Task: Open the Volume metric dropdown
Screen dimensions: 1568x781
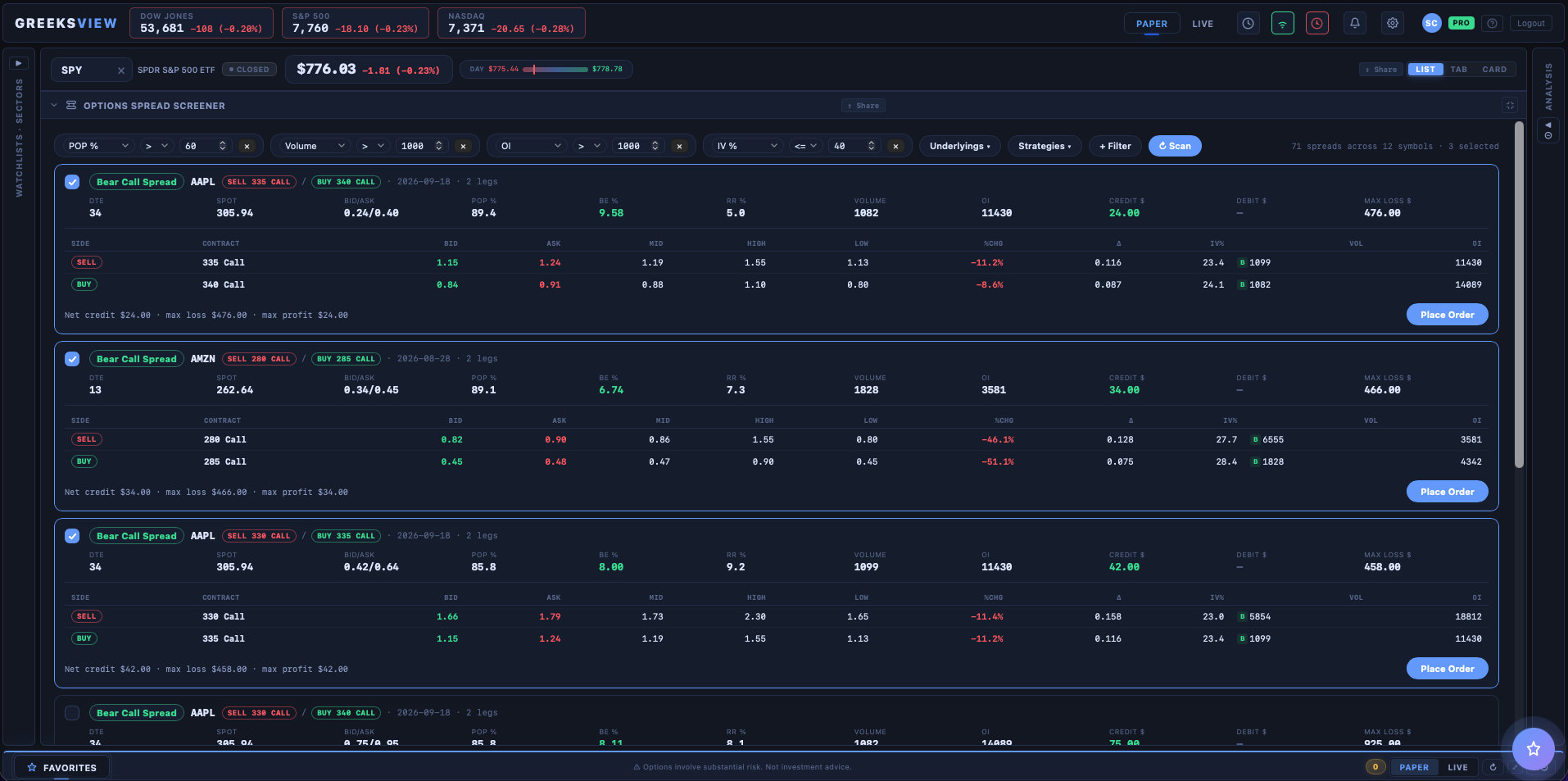Action: point(315,146)
